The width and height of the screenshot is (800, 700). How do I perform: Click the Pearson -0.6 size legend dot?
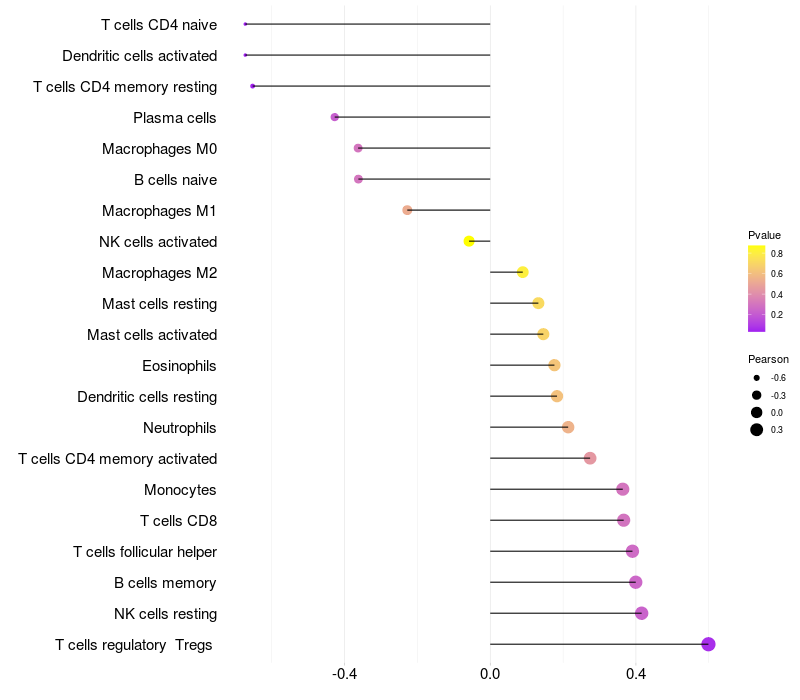[x=756, y=378]
